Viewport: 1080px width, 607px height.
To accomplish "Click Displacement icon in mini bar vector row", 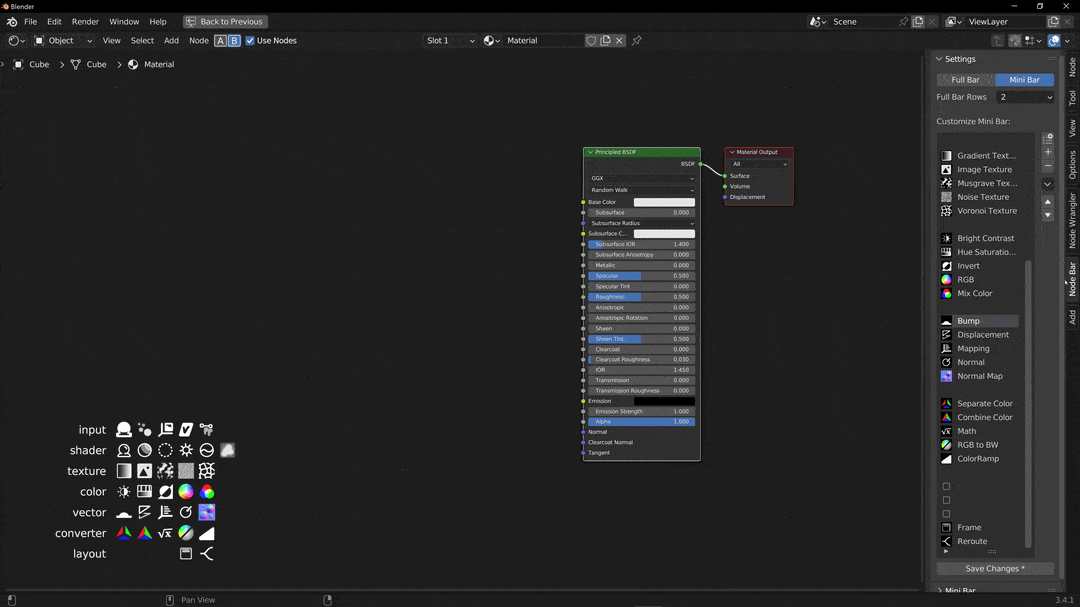I will [x=145, y=512].
